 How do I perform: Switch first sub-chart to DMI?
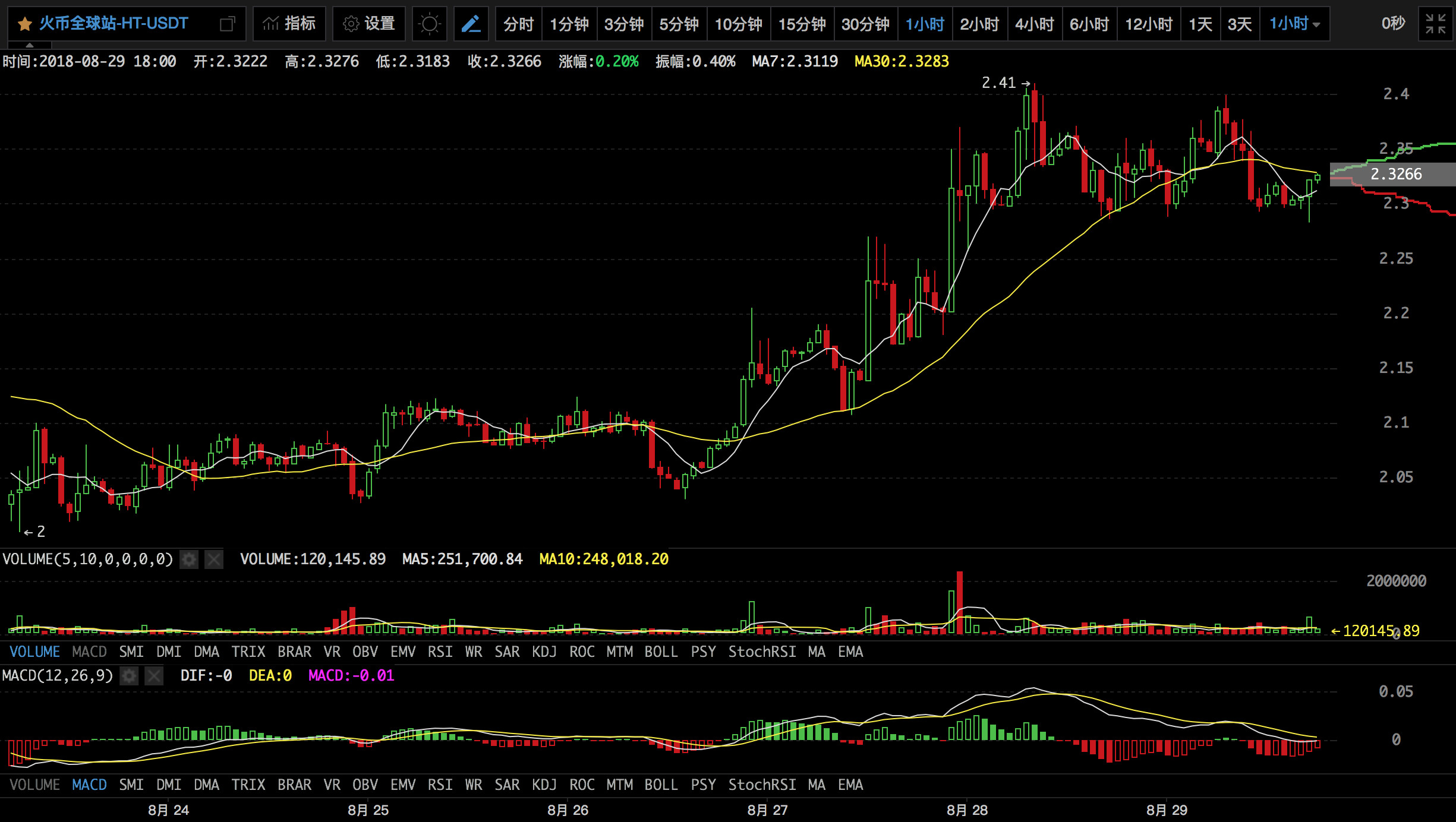coord(169,652)
